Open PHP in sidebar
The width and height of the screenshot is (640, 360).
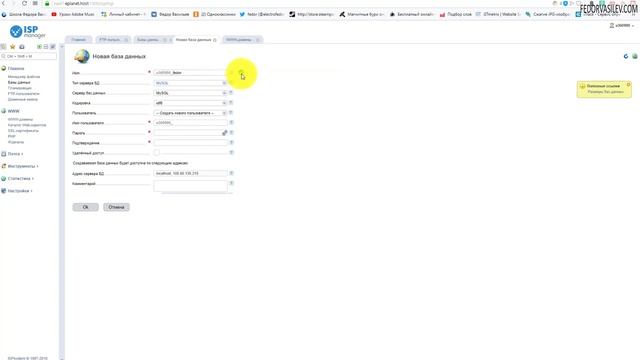click(x=11, y=136)
